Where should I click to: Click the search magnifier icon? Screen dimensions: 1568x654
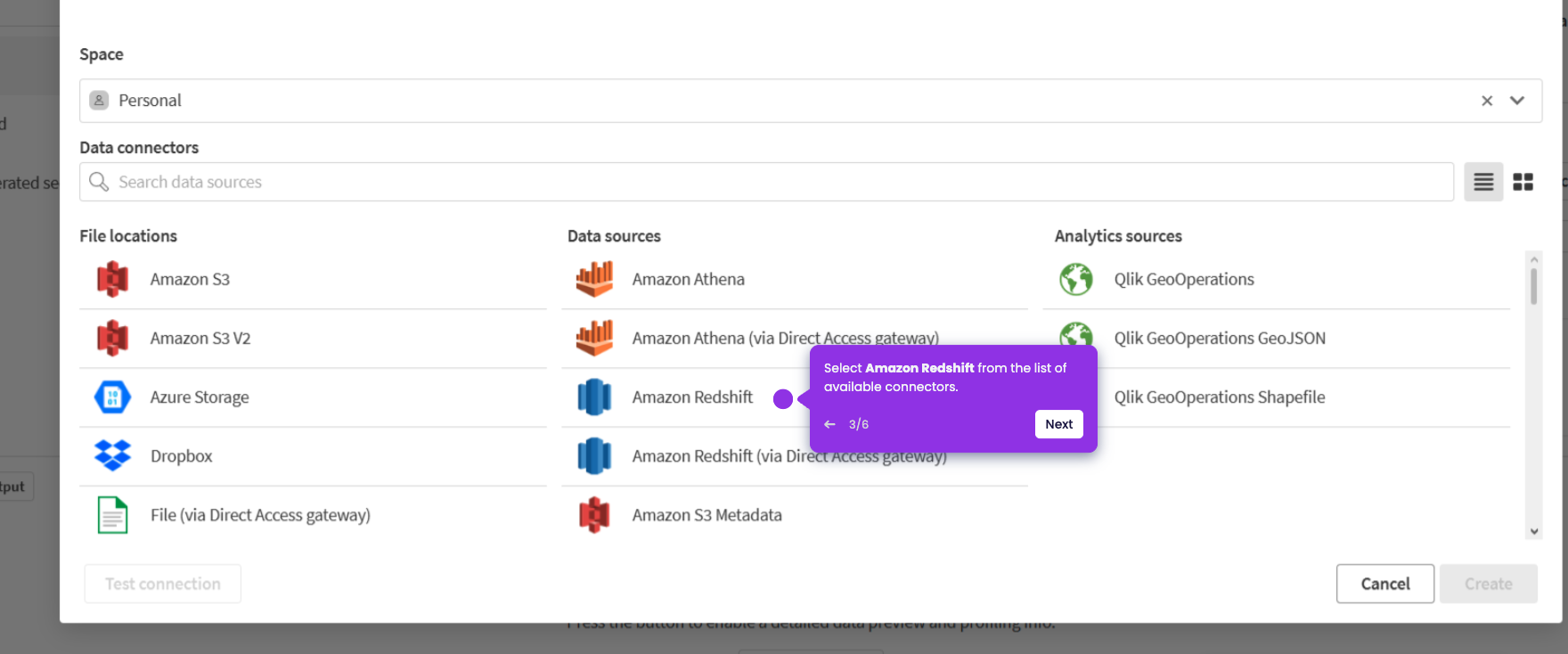coord(99,182)
